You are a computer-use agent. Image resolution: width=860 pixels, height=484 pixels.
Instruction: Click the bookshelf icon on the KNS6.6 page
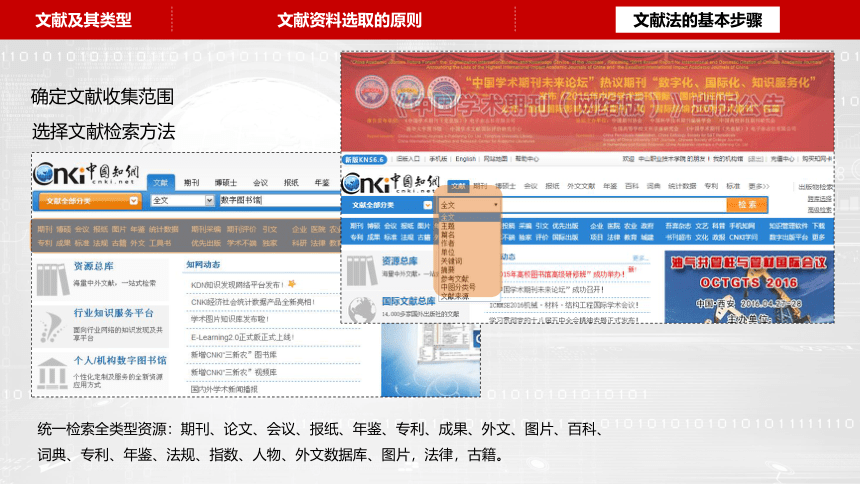tap(361, 271)
